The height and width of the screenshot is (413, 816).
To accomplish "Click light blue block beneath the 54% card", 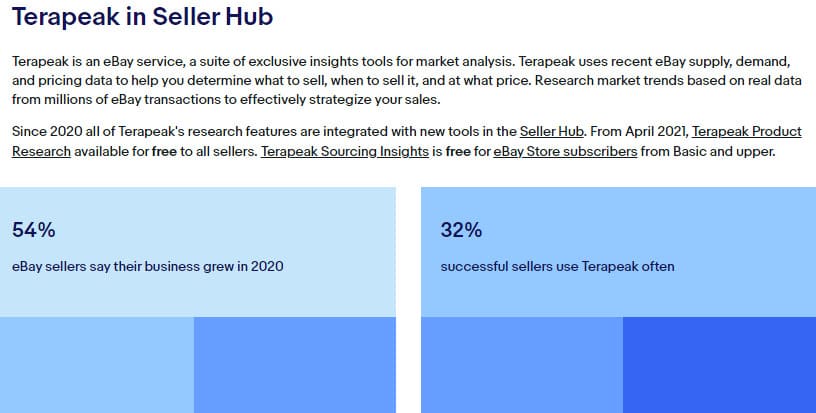I will (97, 365).
